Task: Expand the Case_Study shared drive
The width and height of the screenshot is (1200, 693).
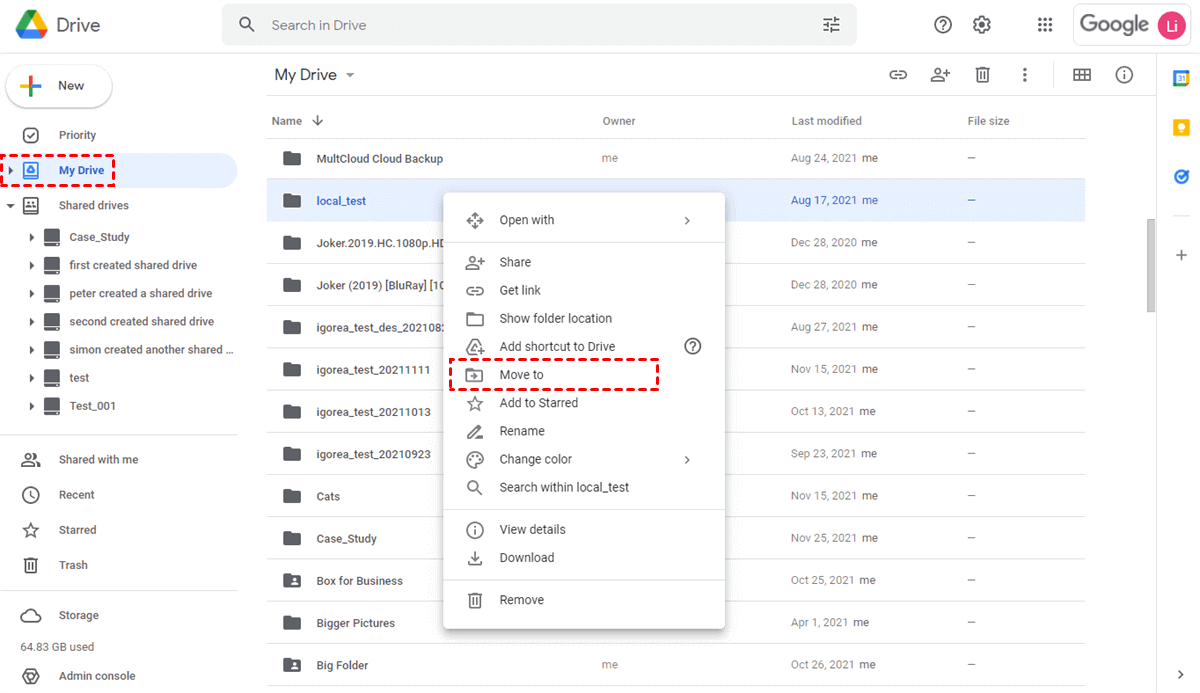Action: 32,237
